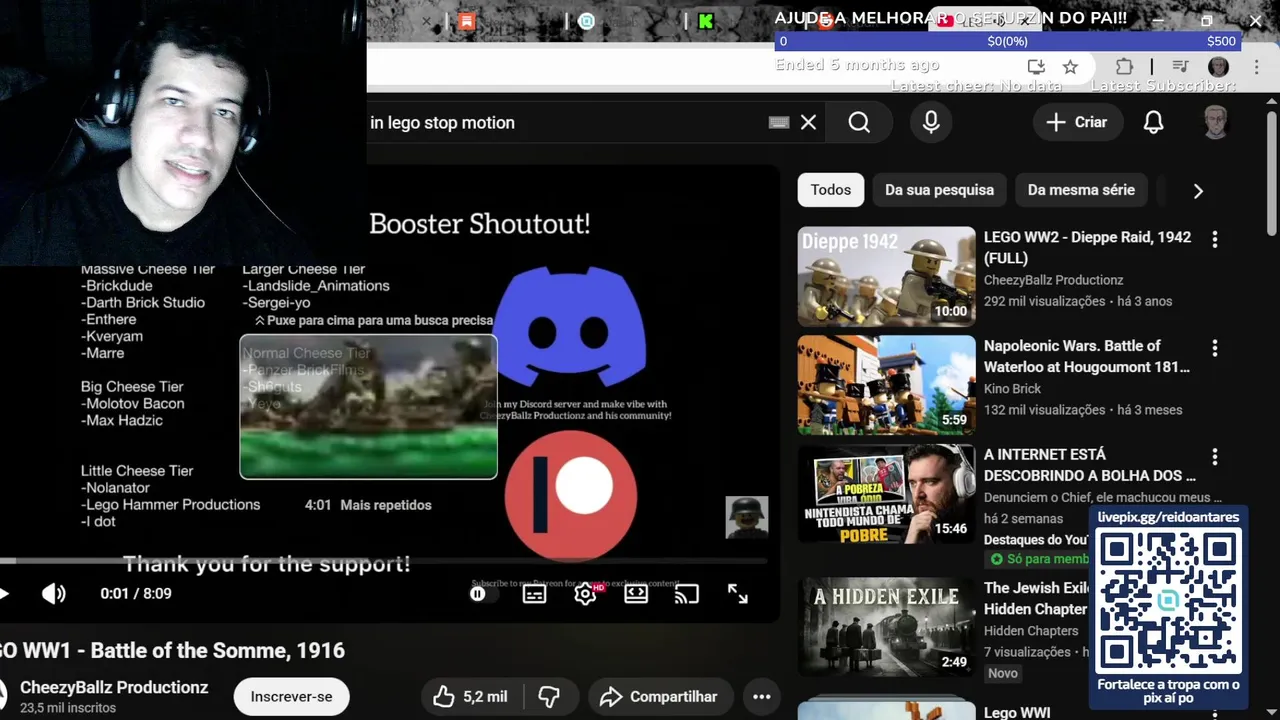1280x720 pixels.
Task: Click the Lego WWI title at bottom
Action: pos(1016,713)
